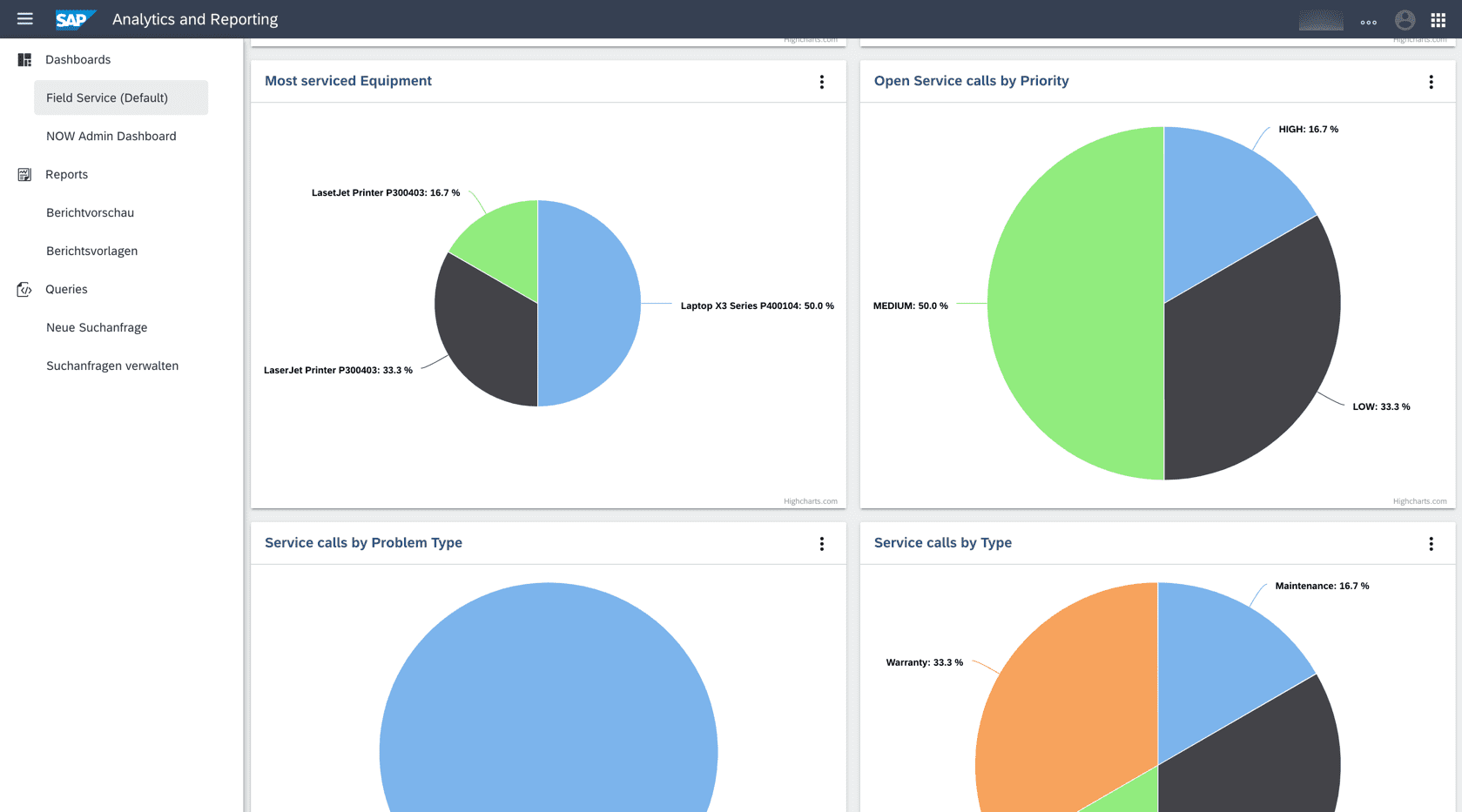This screenshot has height=812, width=1462.
Task: Click the Dashboards sidebar icon
Action: click(24, 59)
